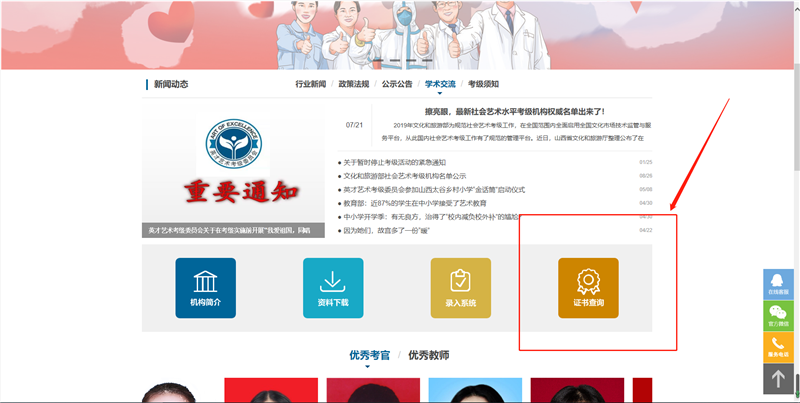Open news about 山西太谷乡村小学 金话筒 ceremony
800x403 pixels.
tap(432, 190)
